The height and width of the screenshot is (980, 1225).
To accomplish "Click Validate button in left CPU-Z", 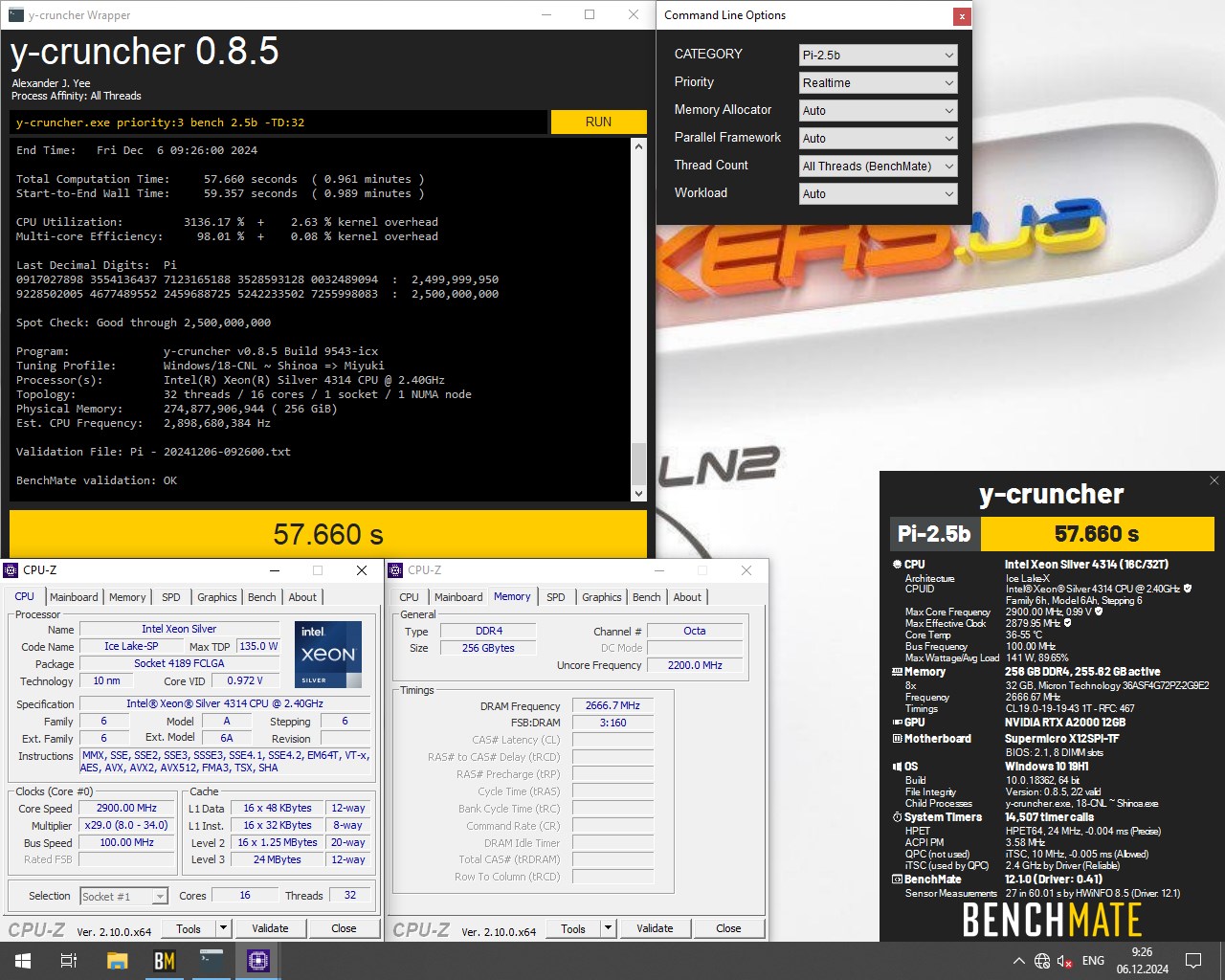I will [270, 928].
